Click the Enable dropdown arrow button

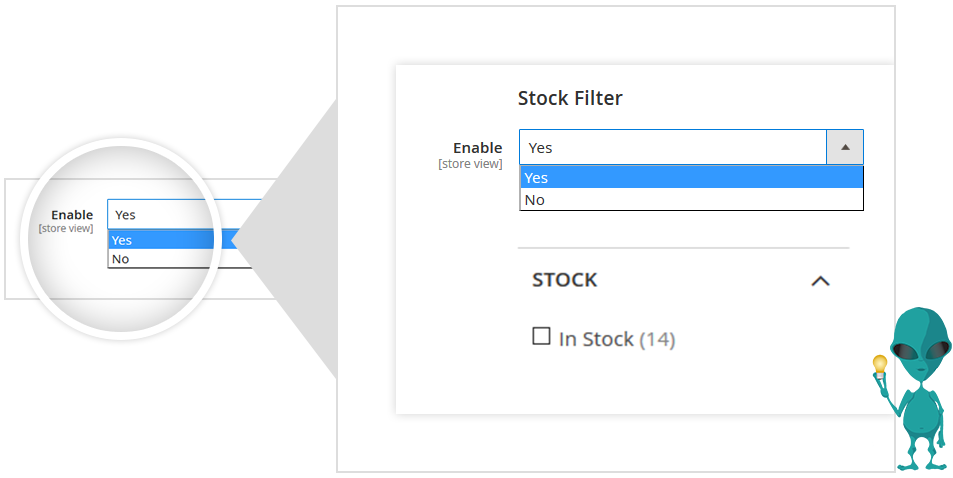click(x=845, y=147)
